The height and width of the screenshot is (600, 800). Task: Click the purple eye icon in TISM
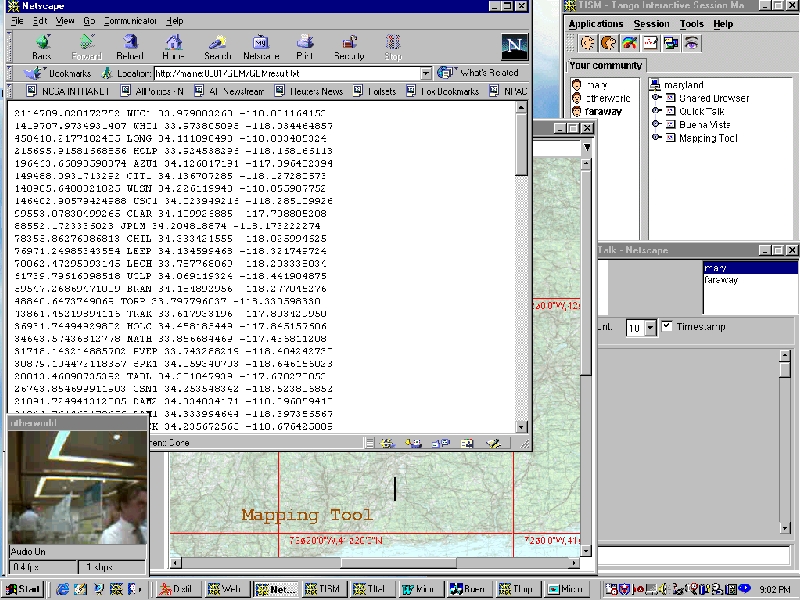(x=692, y=43)
